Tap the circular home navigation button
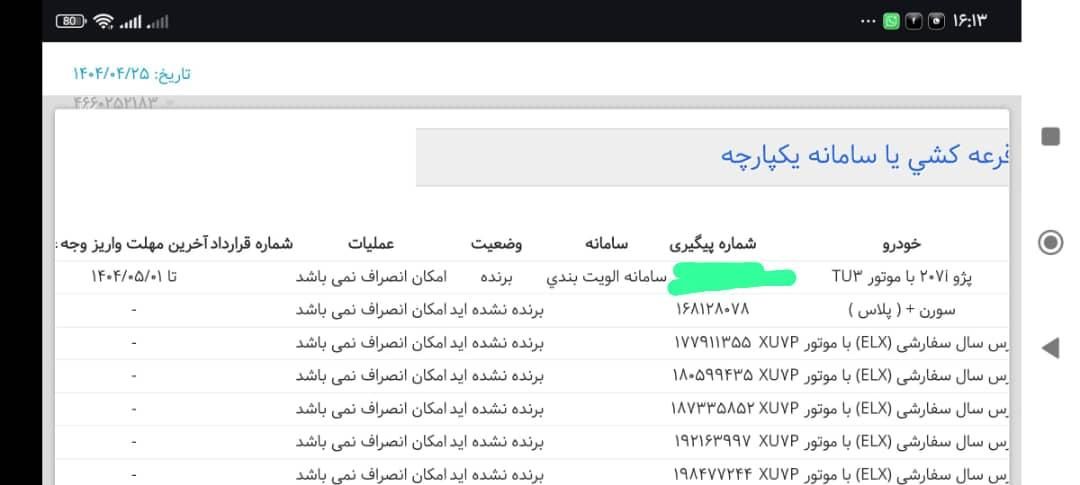 click(x=1050, y=242)
